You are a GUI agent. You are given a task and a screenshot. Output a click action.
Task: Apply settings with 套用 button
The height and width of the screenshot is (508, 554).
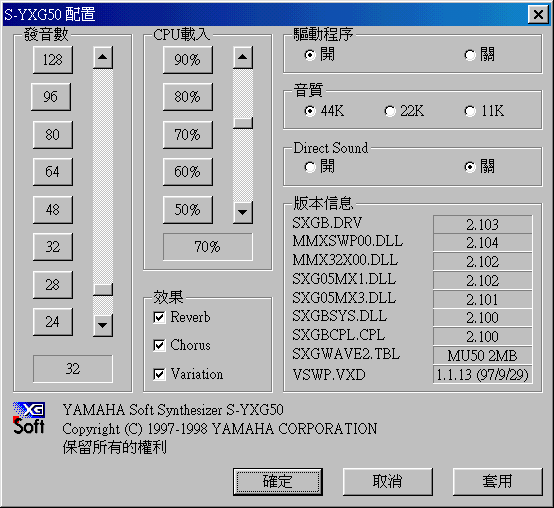497,482
